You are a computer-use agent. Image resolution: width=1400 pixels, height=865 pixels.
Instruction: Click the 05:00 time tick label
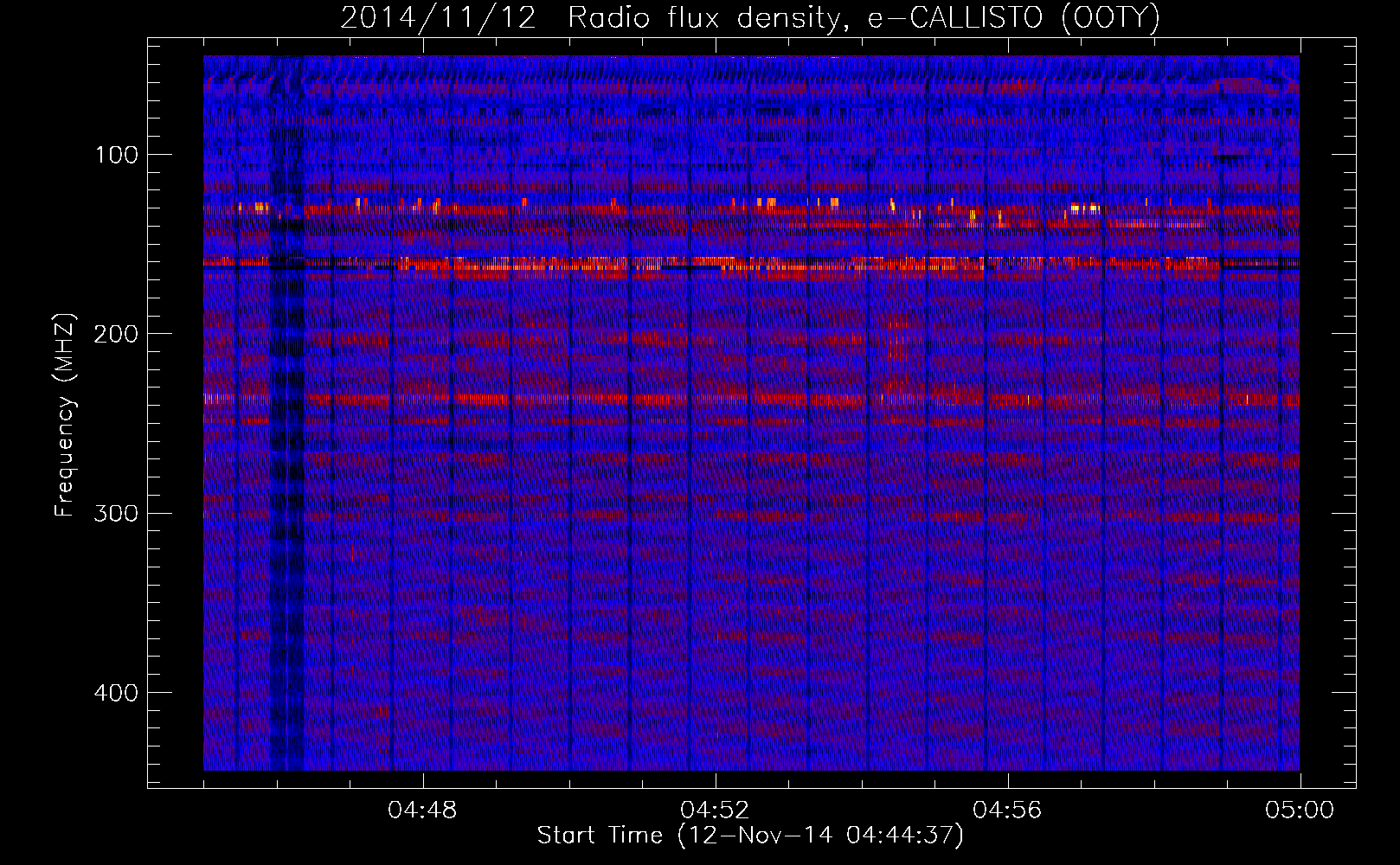click(x=1300, y=811)
